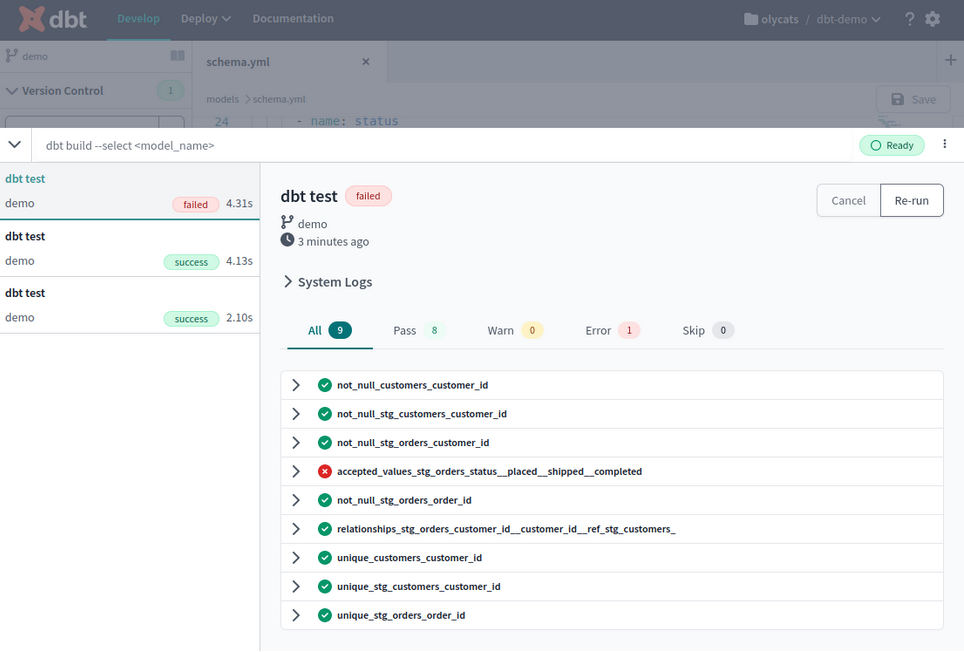
Task: Click the Version Control change count badge
Action: 170,91
